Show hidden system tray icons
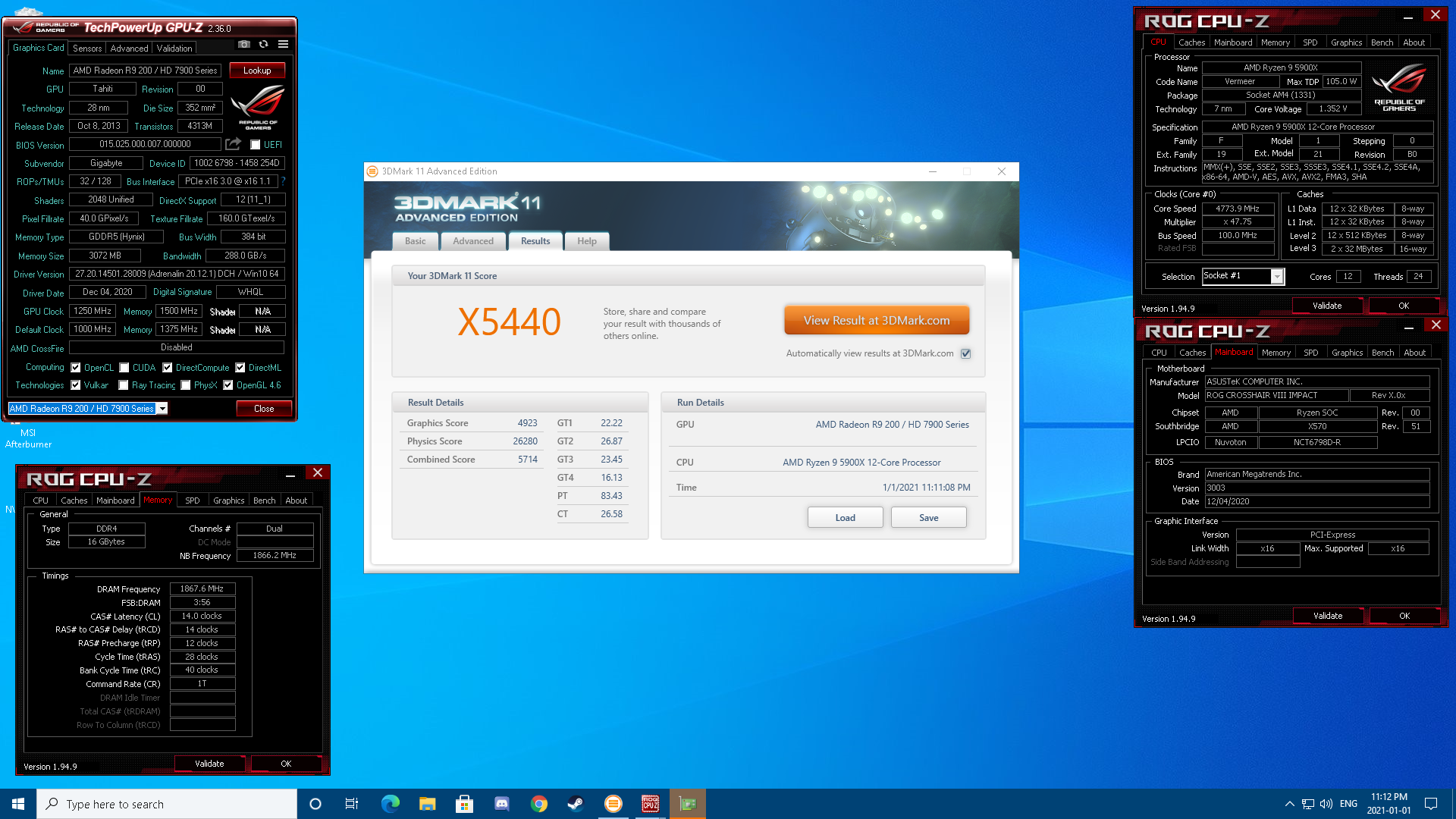The height and width of the screenshot is (819, 1456). pyautogui.click(x=1289, y=804)
